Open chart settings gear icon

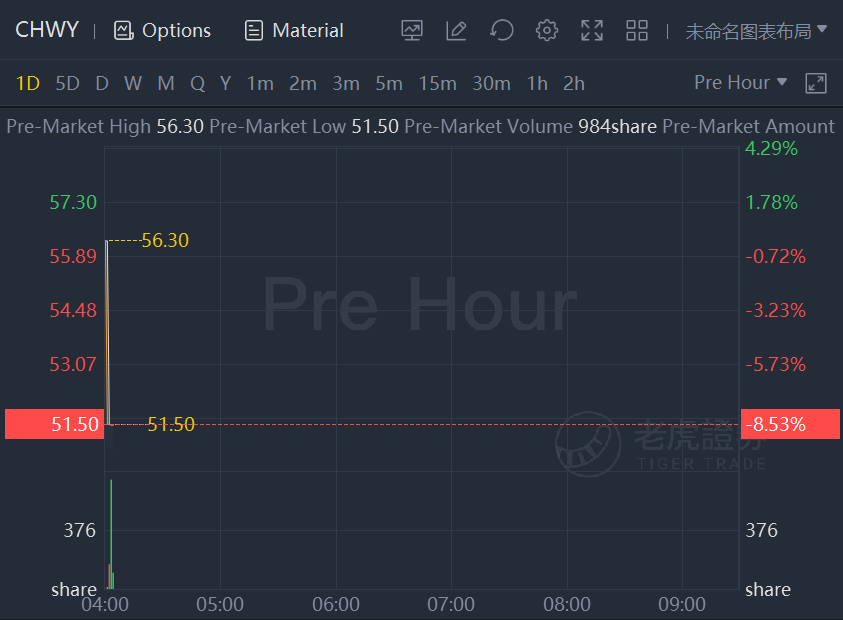click(x=547, y=30)
